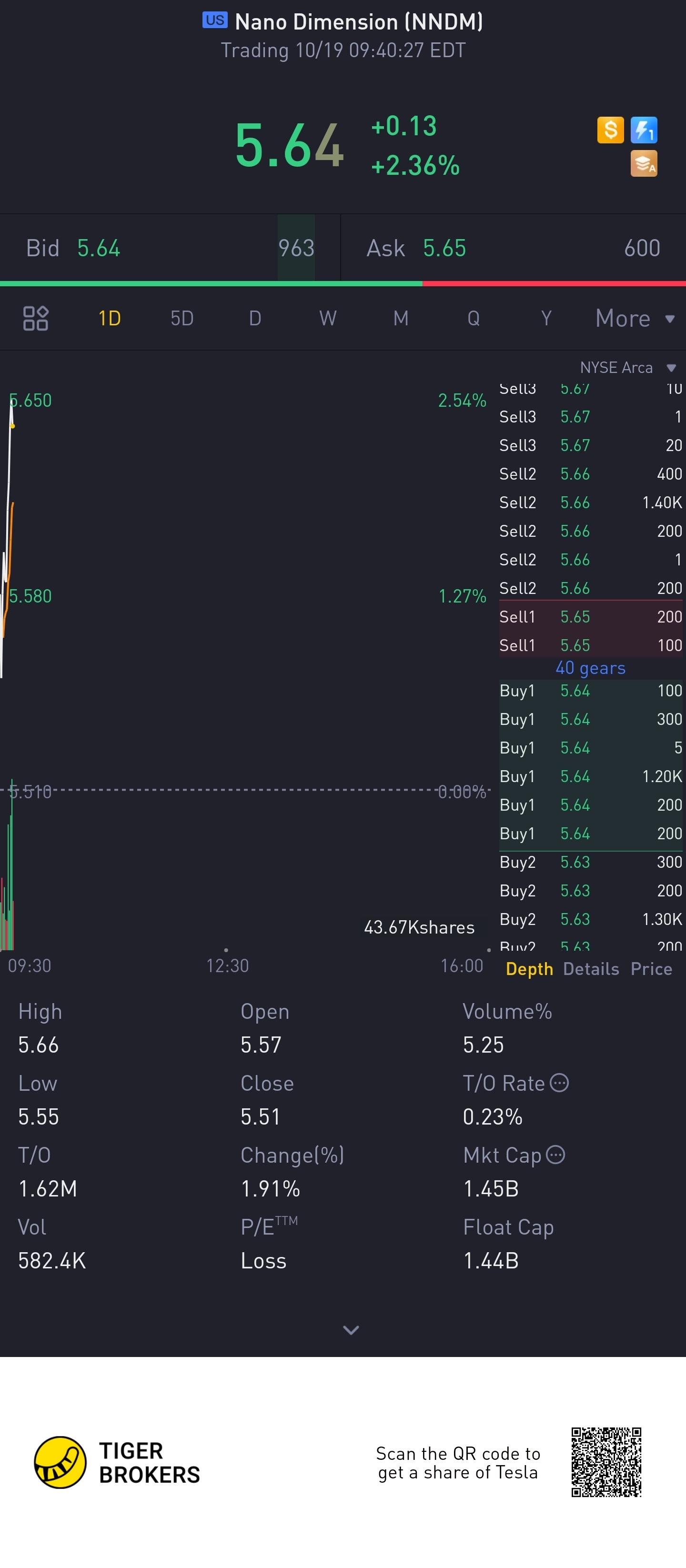
Task: Tap the Tesla share QR code
Action: pos(606,1461)
